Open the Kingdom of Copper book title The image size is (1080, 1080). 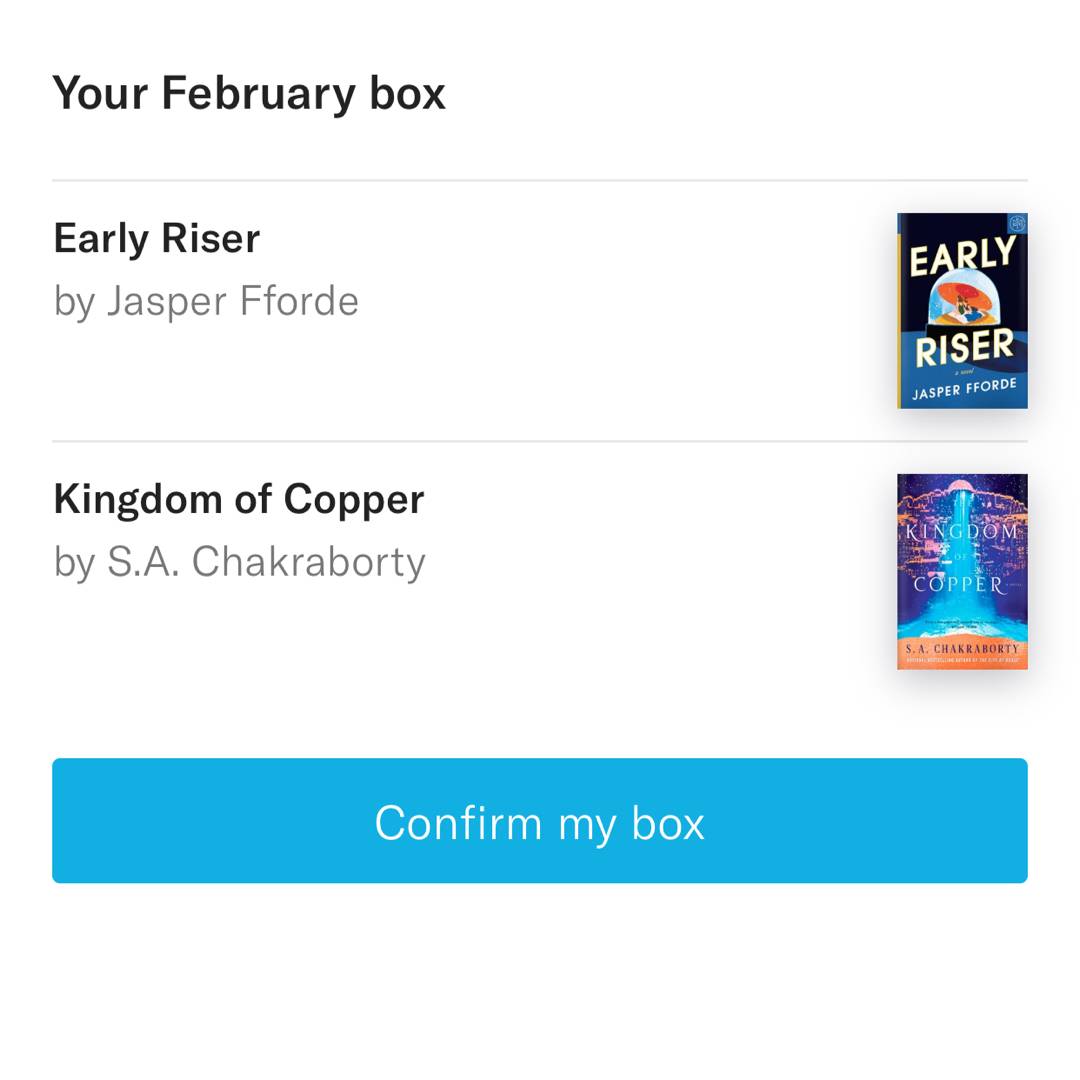coord(239,498)
